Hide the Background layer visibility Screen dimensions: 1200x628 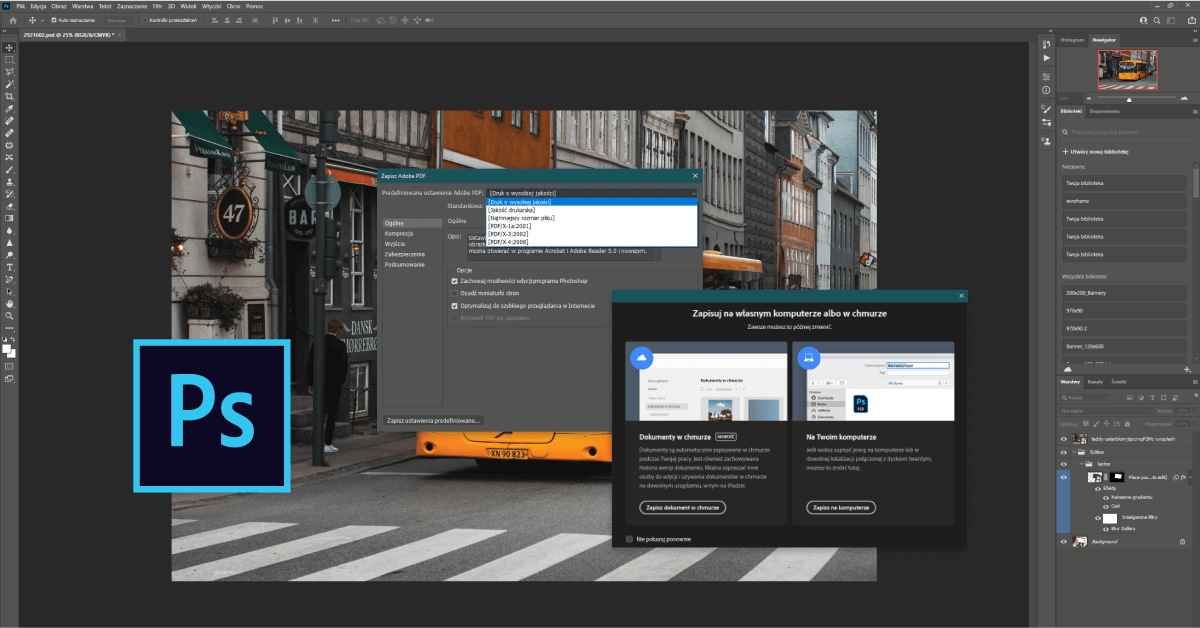1064,541
